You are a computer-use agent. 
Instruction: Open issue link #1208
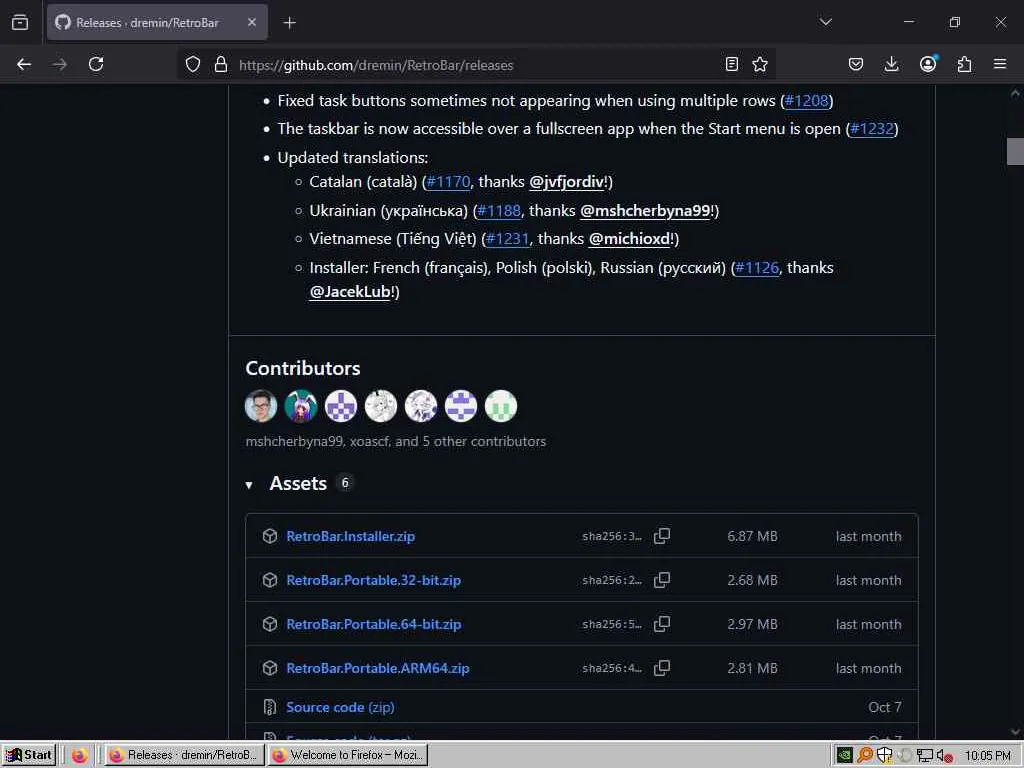(807, 101)
